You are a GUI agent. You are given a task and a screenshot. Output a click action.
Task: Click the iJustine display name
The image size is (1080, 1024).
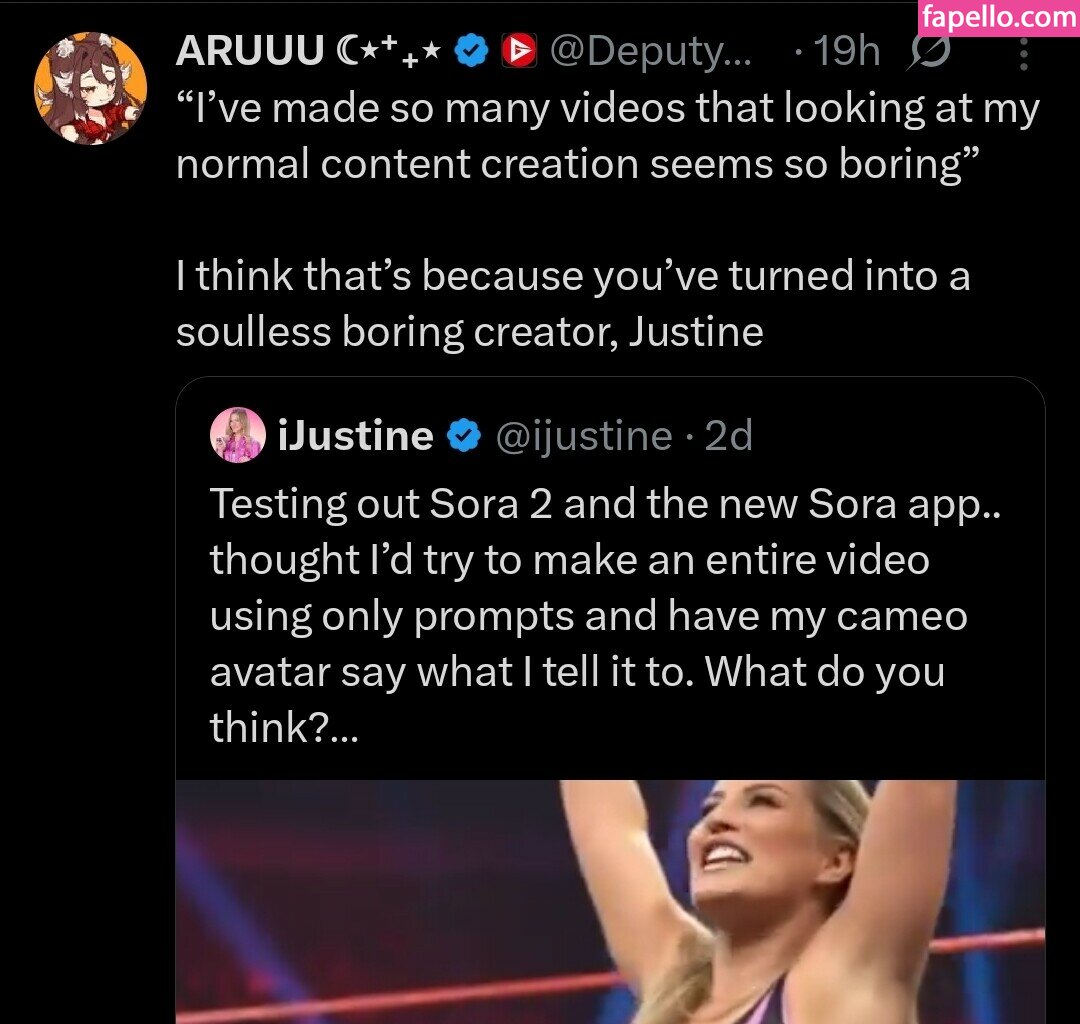coord(355,436)
